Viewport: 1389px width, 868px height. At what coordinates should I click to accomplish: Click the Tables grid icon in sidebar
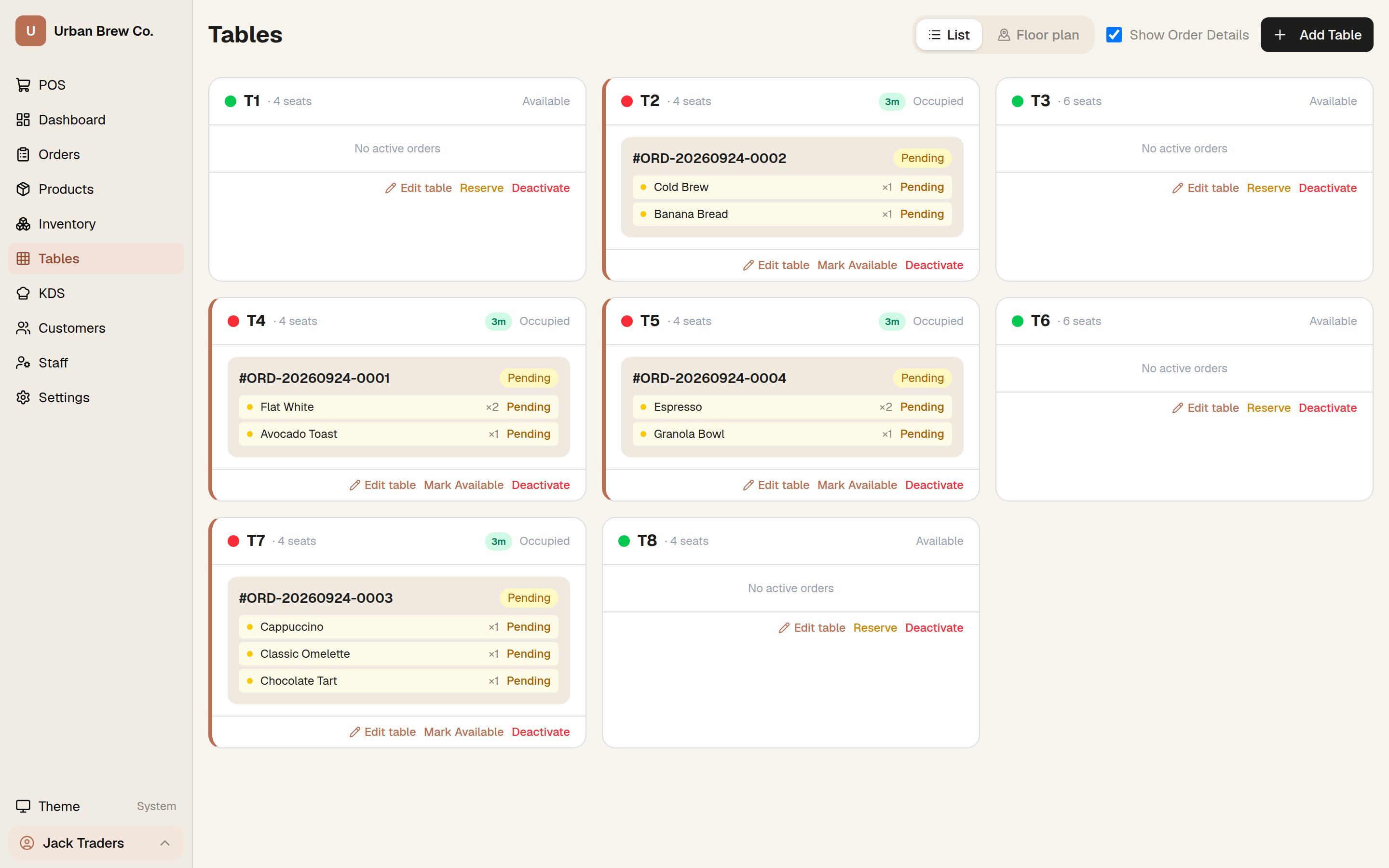[x=23, y=258]
